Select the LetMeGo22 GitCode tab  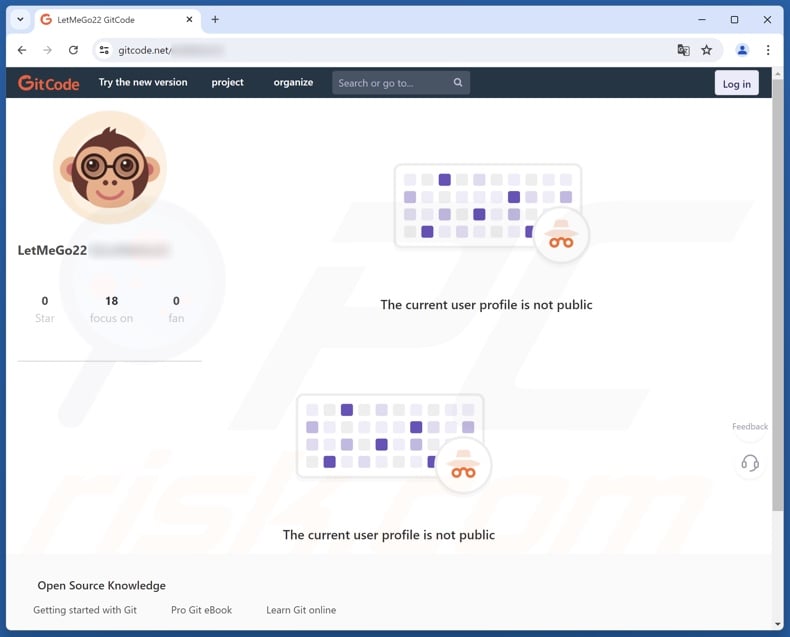click(x=117, y=20)
